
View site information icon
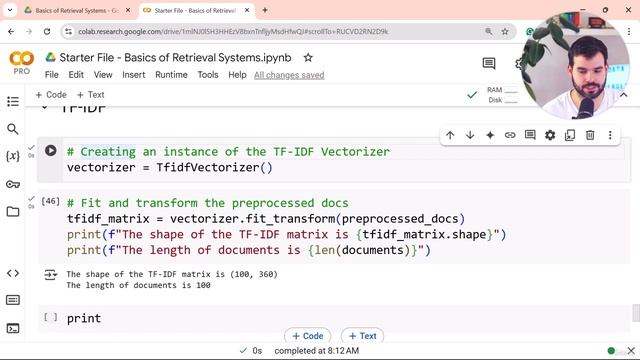(x=69, y=31)
